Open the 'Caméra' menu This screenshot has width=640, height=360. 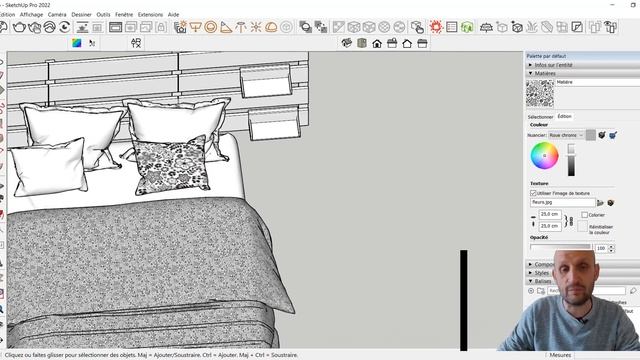tap(57, 15)
